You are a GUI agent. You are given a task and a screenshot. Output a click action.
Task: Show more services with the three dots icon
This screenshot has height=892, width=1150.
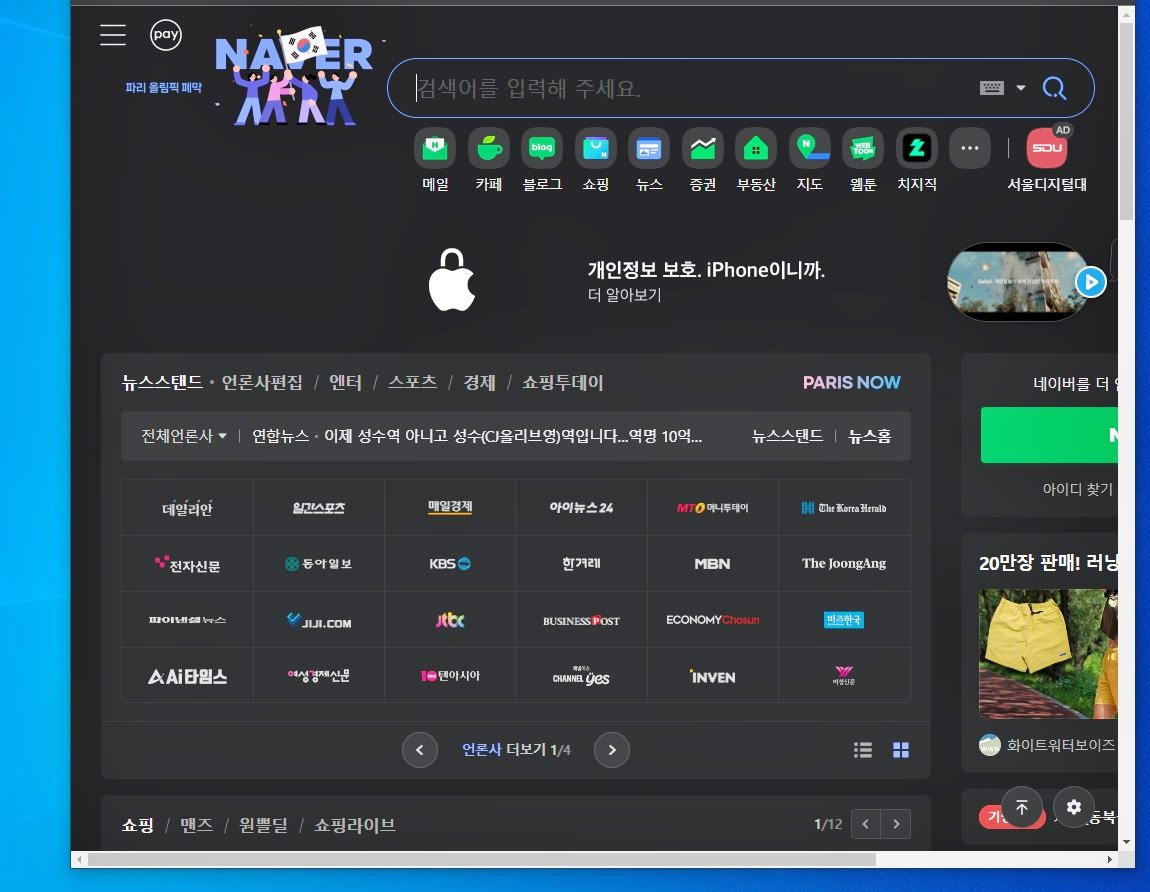[x=970, y=148]
